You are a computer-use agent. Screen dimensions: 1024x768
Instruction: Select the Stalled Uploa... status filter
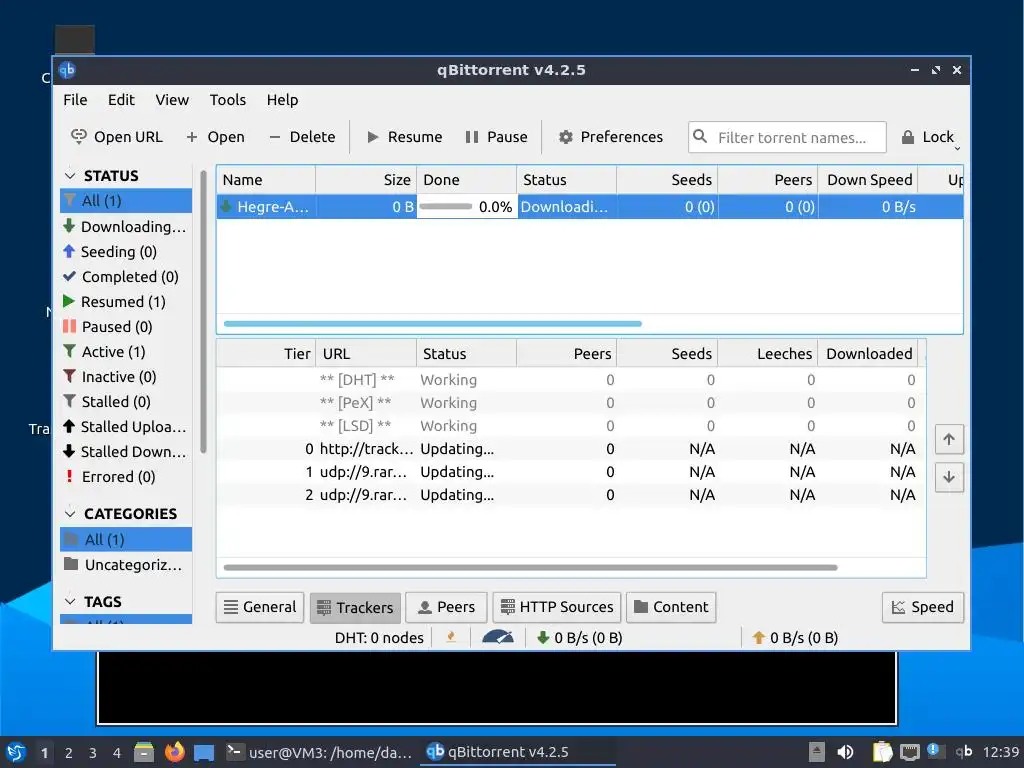(x=126, y=426)
